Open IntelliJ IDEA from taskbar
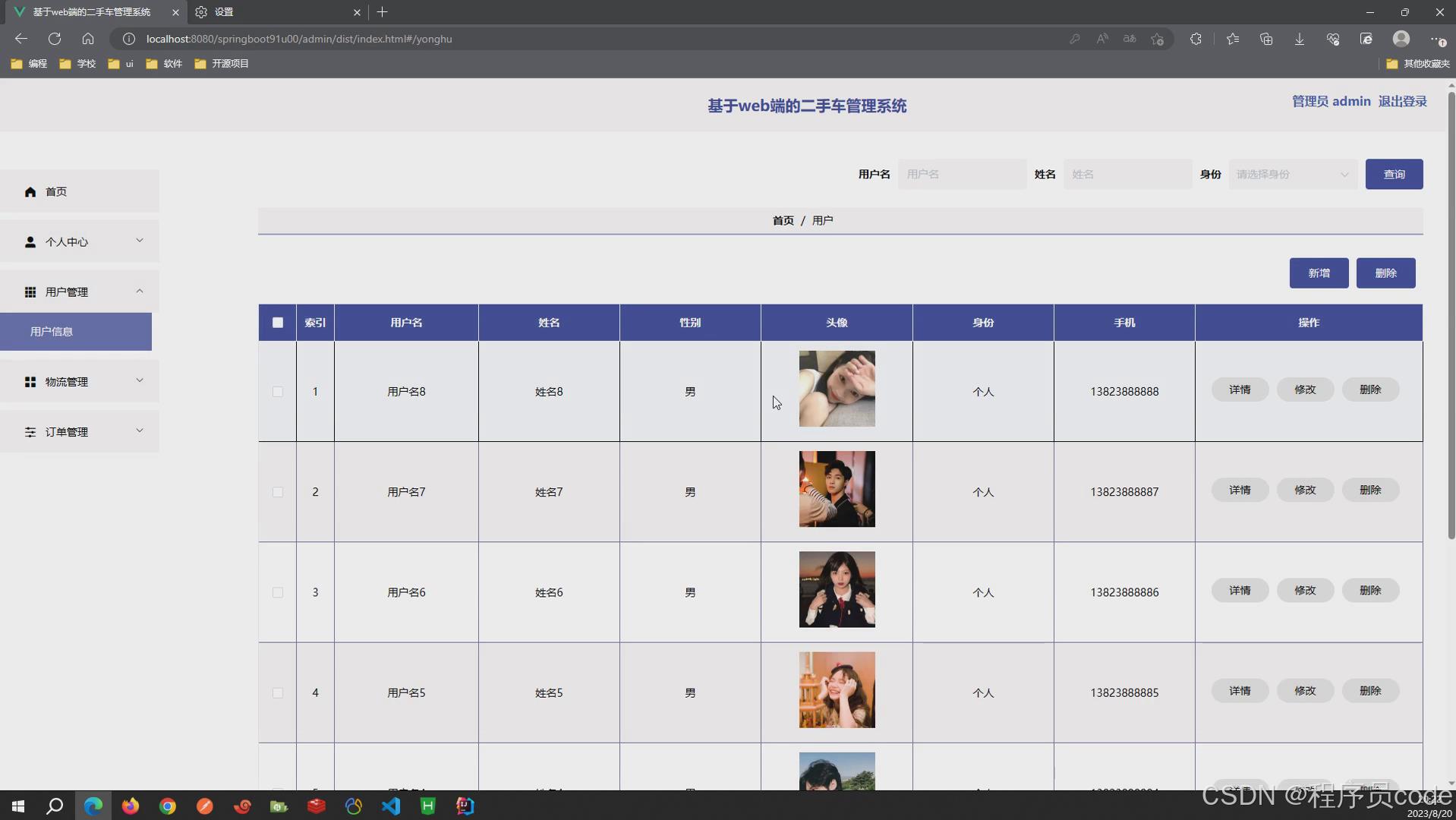The width and height of the screenshot is (1456, 820). (465, 806)
